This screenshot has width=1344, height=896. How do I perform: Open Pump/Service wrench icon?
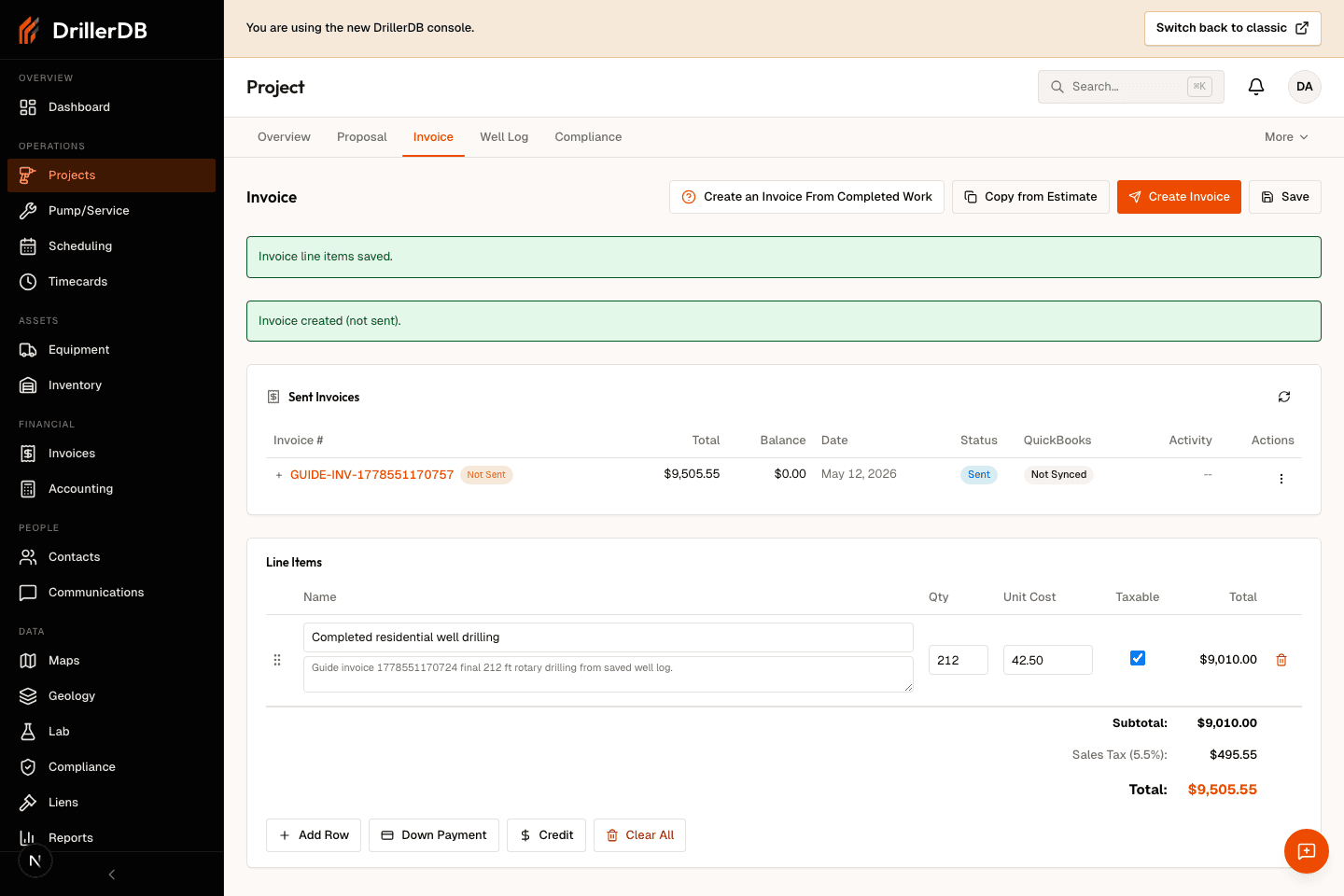pos(28,211)
